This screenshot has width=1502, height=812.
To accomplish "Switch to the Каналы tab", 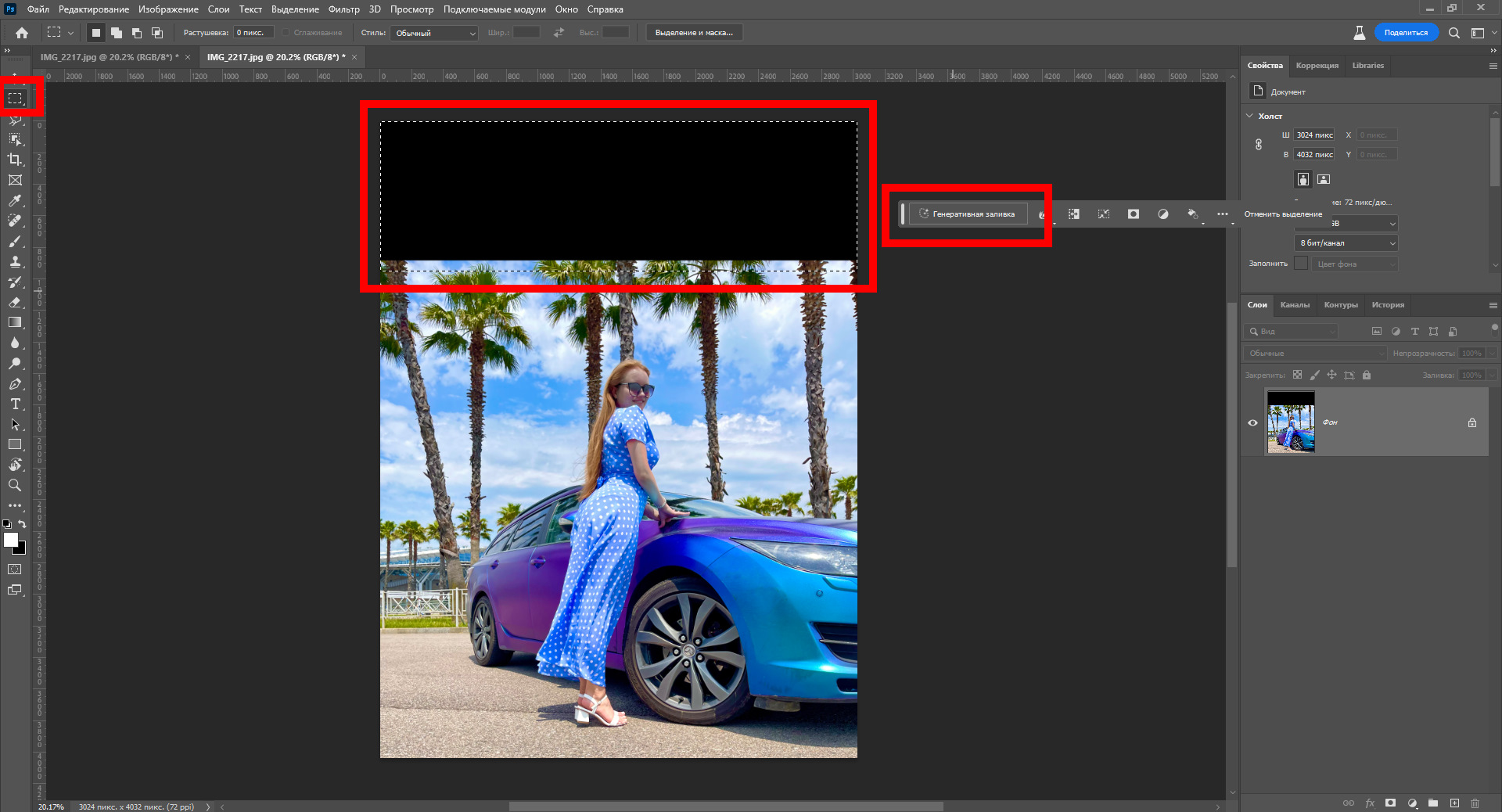I will [1295, 305].
